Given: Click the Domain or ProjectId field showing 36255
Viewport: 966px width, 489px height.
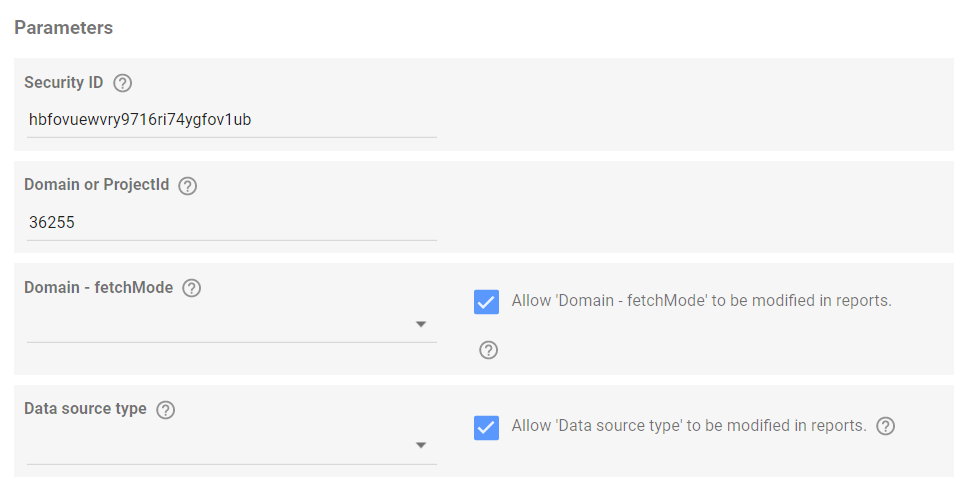Looking at the screenshot, I should tap(232, 223).
